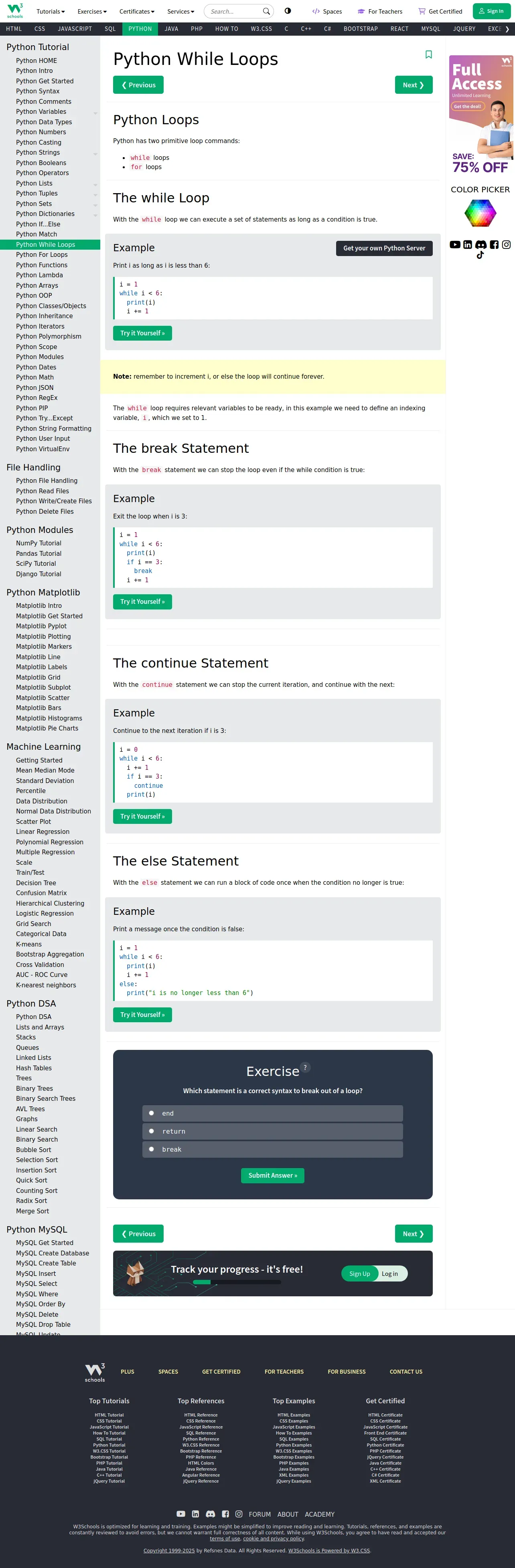The height and width of the screenshot is (1568, 515).
Task: Open the footer Instagram icon
Action: (239, 1514)
